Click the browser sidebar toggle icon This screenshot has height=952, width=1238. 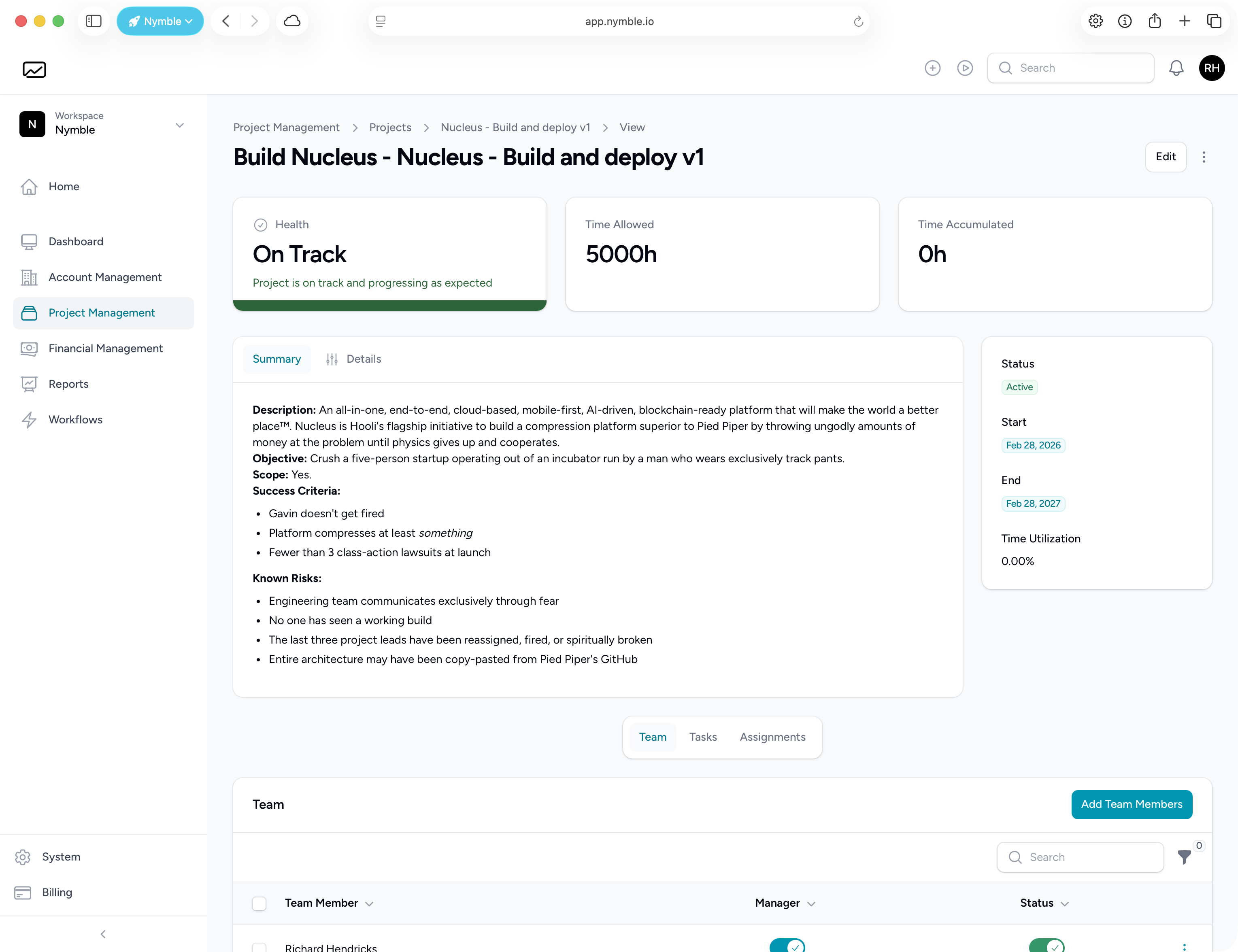coord(93,21)
